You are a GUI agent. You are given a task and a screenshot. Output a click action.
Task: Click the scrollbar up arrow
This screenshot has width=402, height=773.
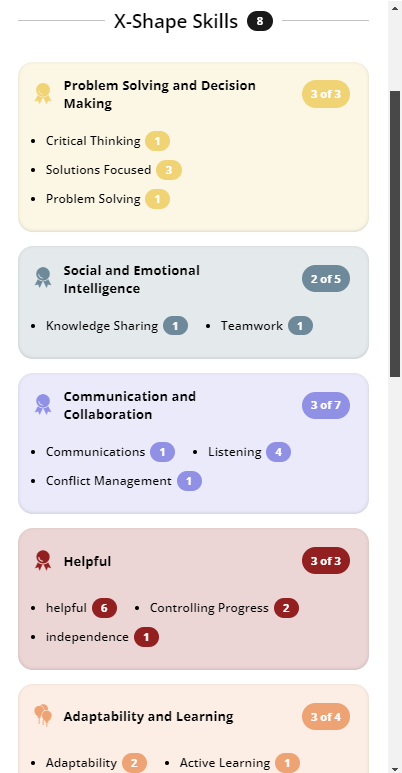[395, 8]
